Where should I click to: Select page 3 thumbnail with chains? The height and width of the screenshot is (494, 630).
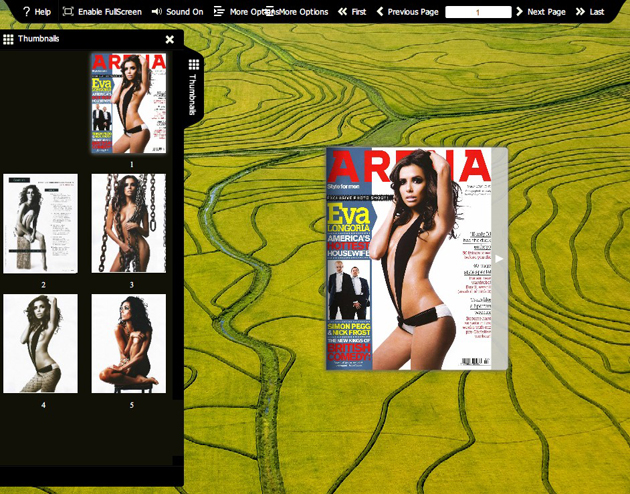coord(129,223)
